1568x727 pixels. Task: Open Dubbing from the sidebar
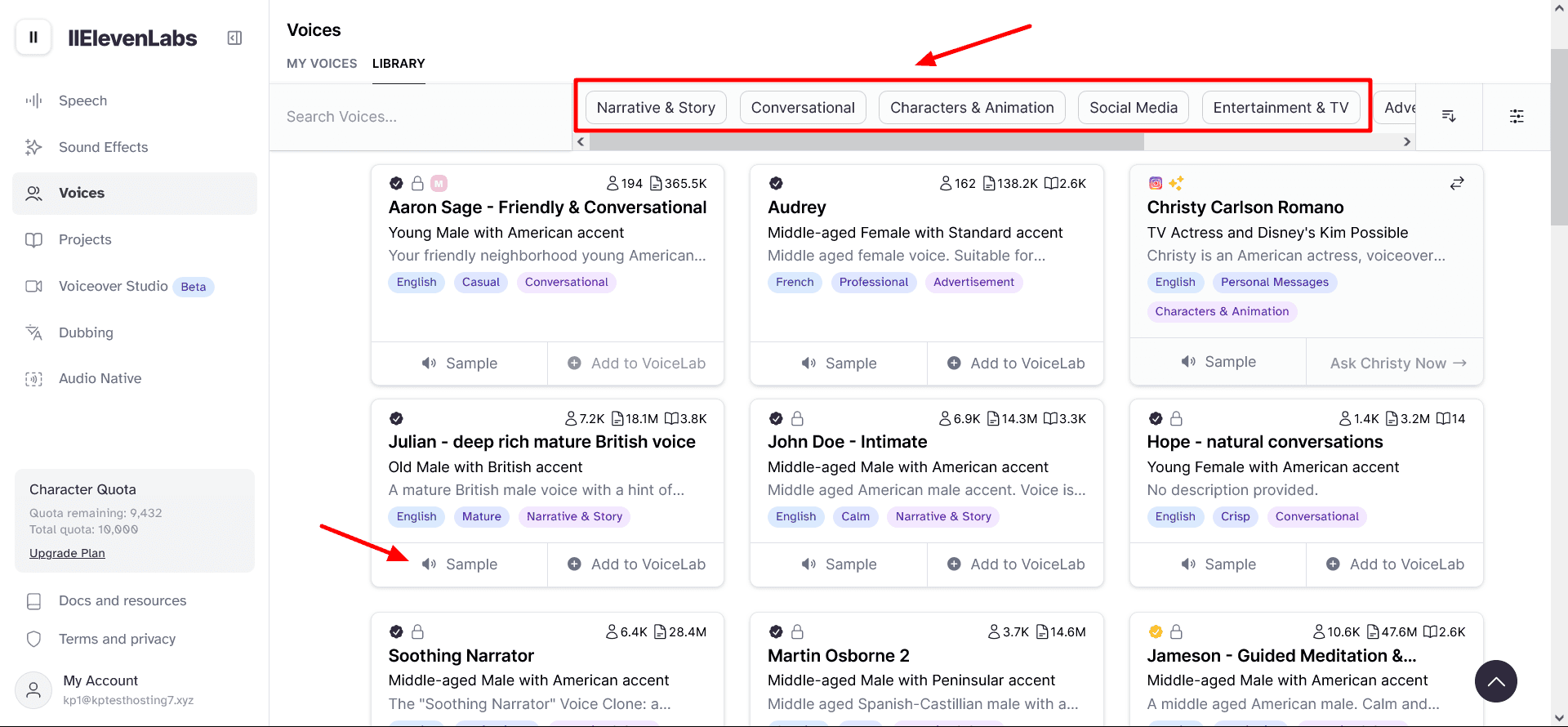coord(86,332)
